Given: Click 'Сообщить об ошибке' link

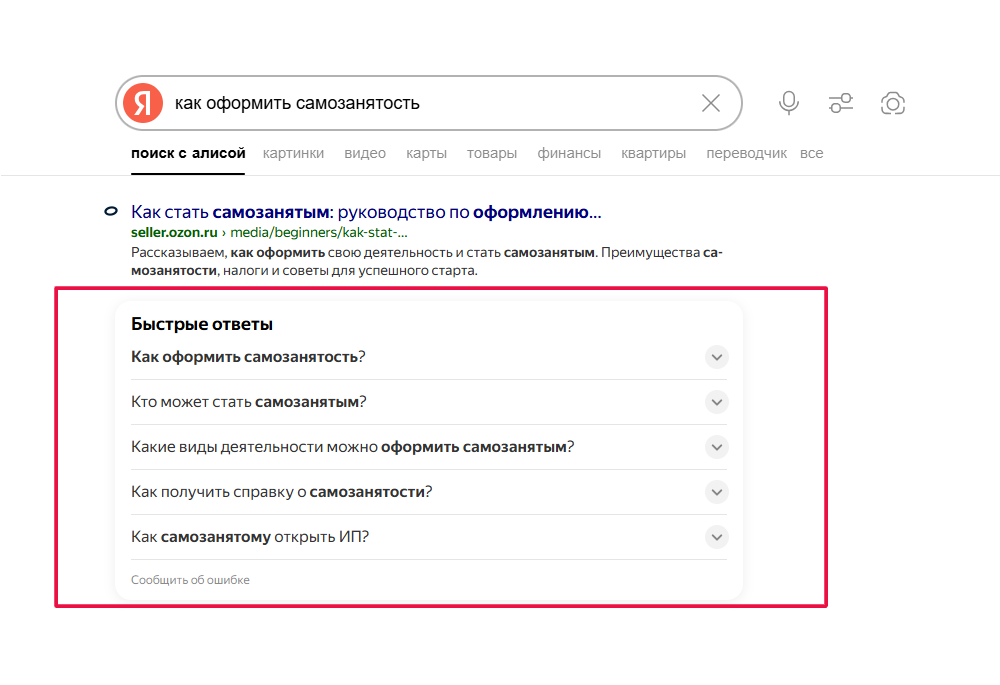Looking at the screenshot, I should click(190, 580).
